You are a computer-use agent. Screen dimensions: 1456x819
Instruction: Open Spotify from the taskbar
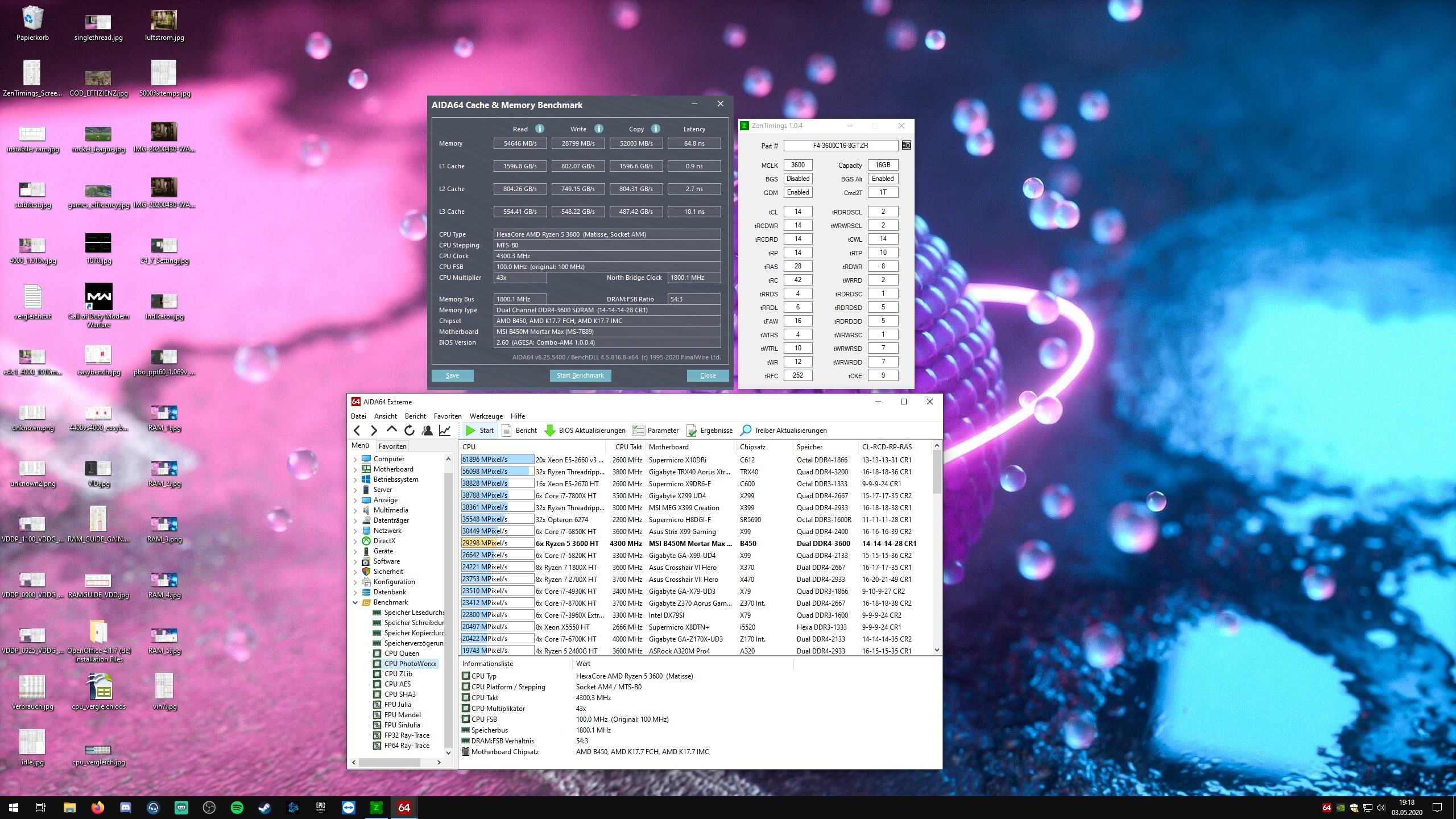click(x=237, y=808)
